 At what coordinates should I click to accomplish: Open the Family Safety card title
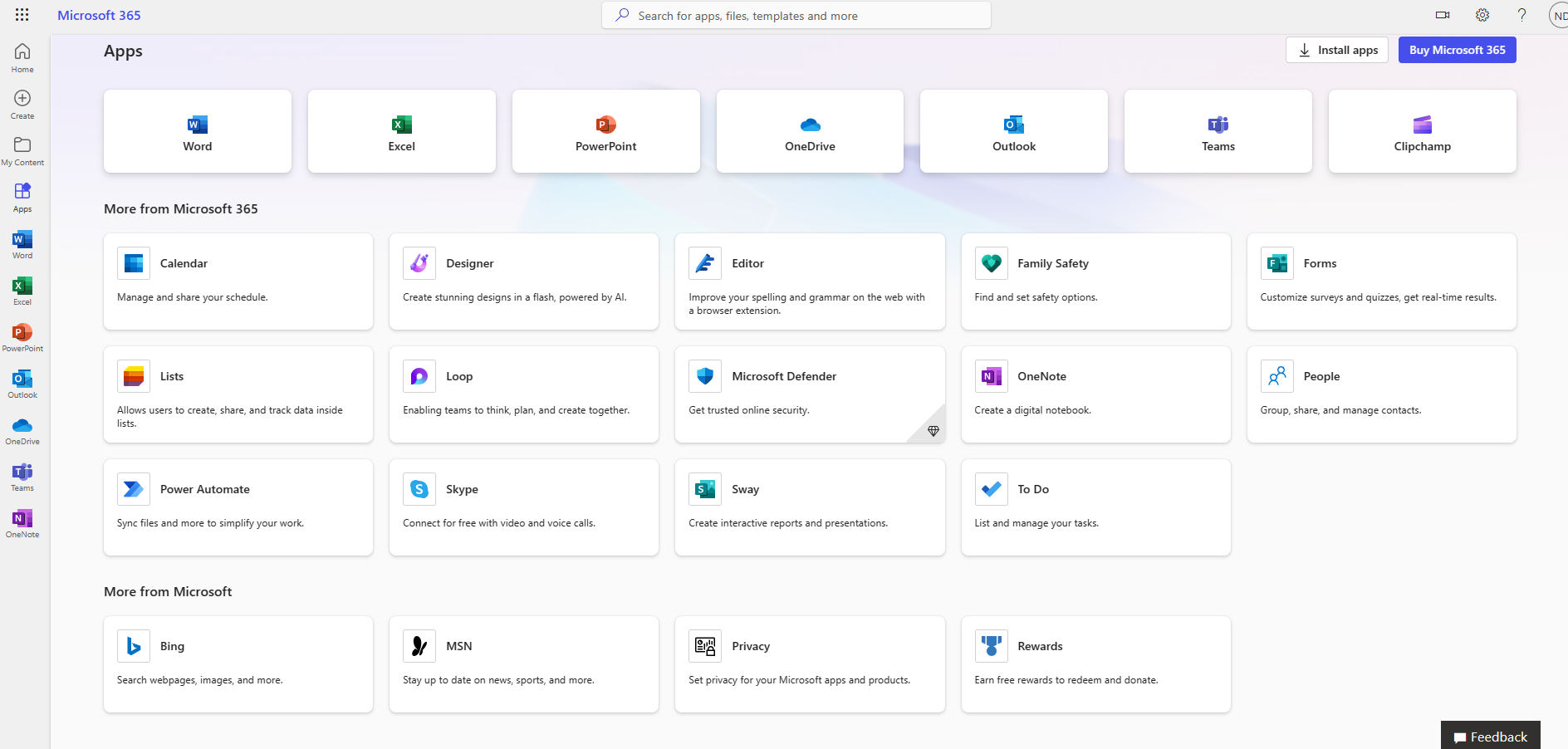pyautogui.click(x=1053, y=263)
